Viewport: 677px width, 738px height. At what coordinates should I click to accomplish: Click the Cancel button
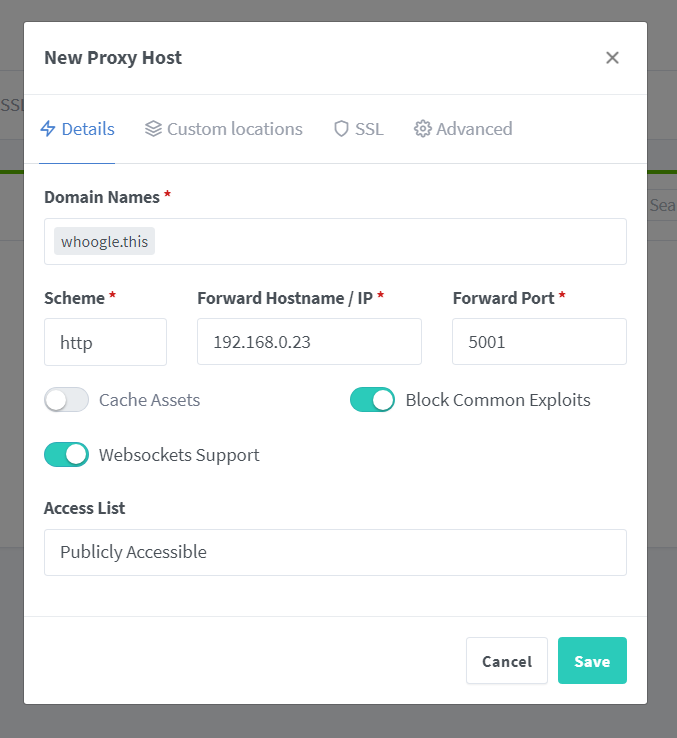(x=506, y=661)
